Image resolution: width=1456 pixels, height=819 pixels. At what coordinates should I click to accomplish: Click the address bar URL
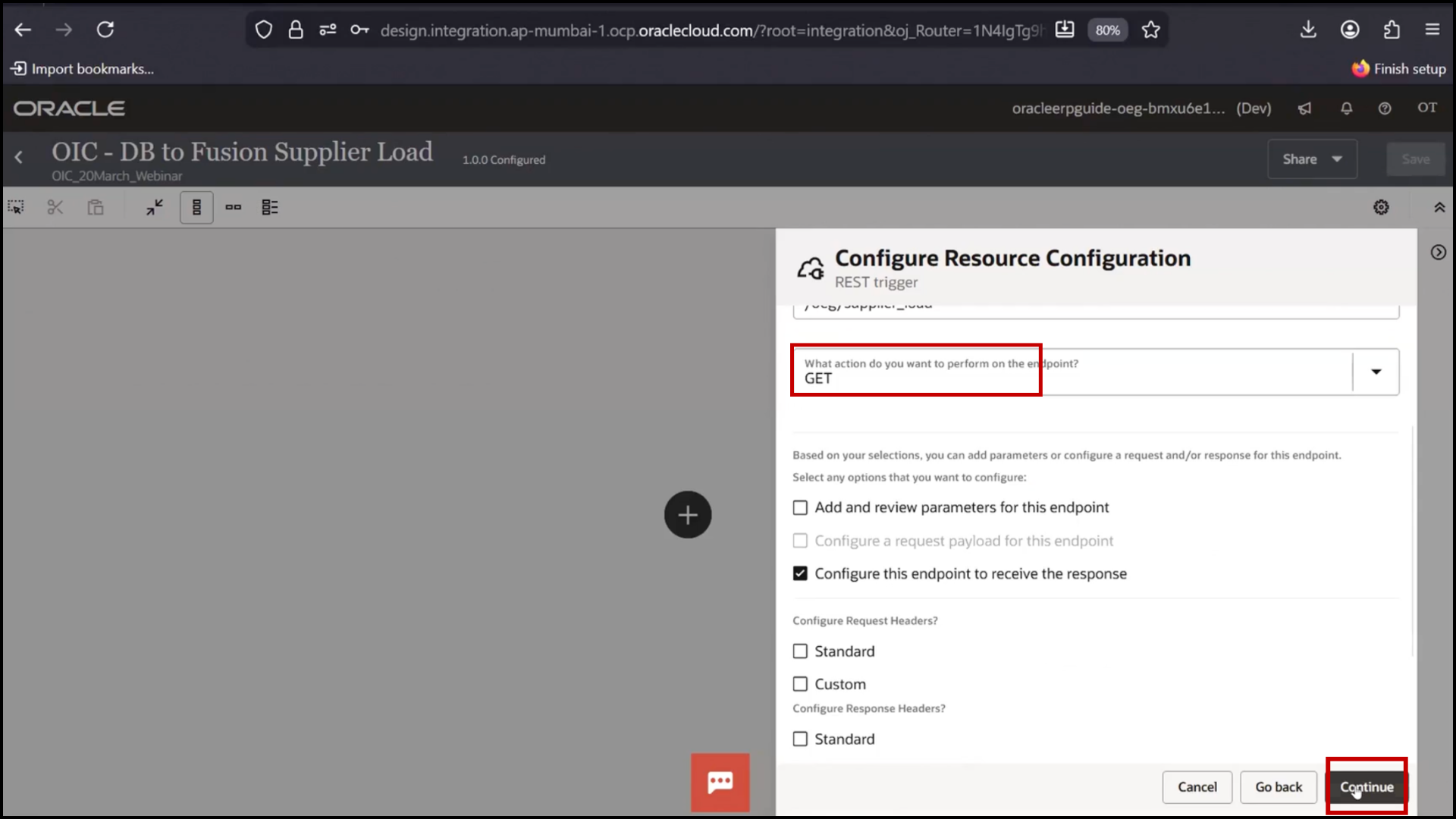(711, 30)
